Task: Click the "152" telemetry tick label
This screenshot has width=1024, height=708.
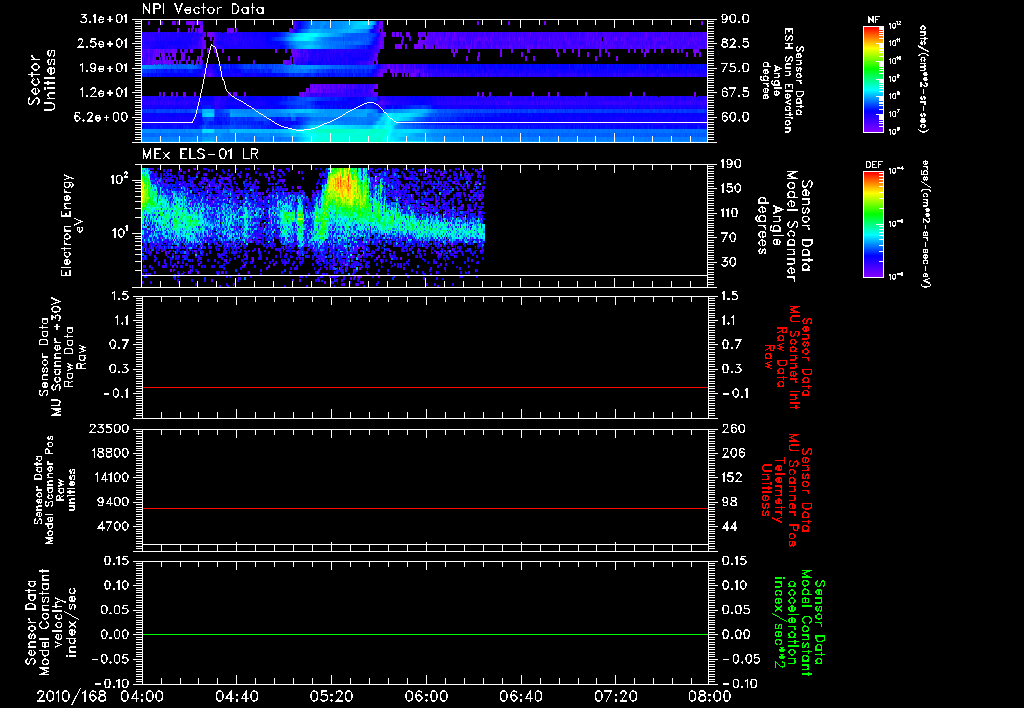Action: point(732,478)
